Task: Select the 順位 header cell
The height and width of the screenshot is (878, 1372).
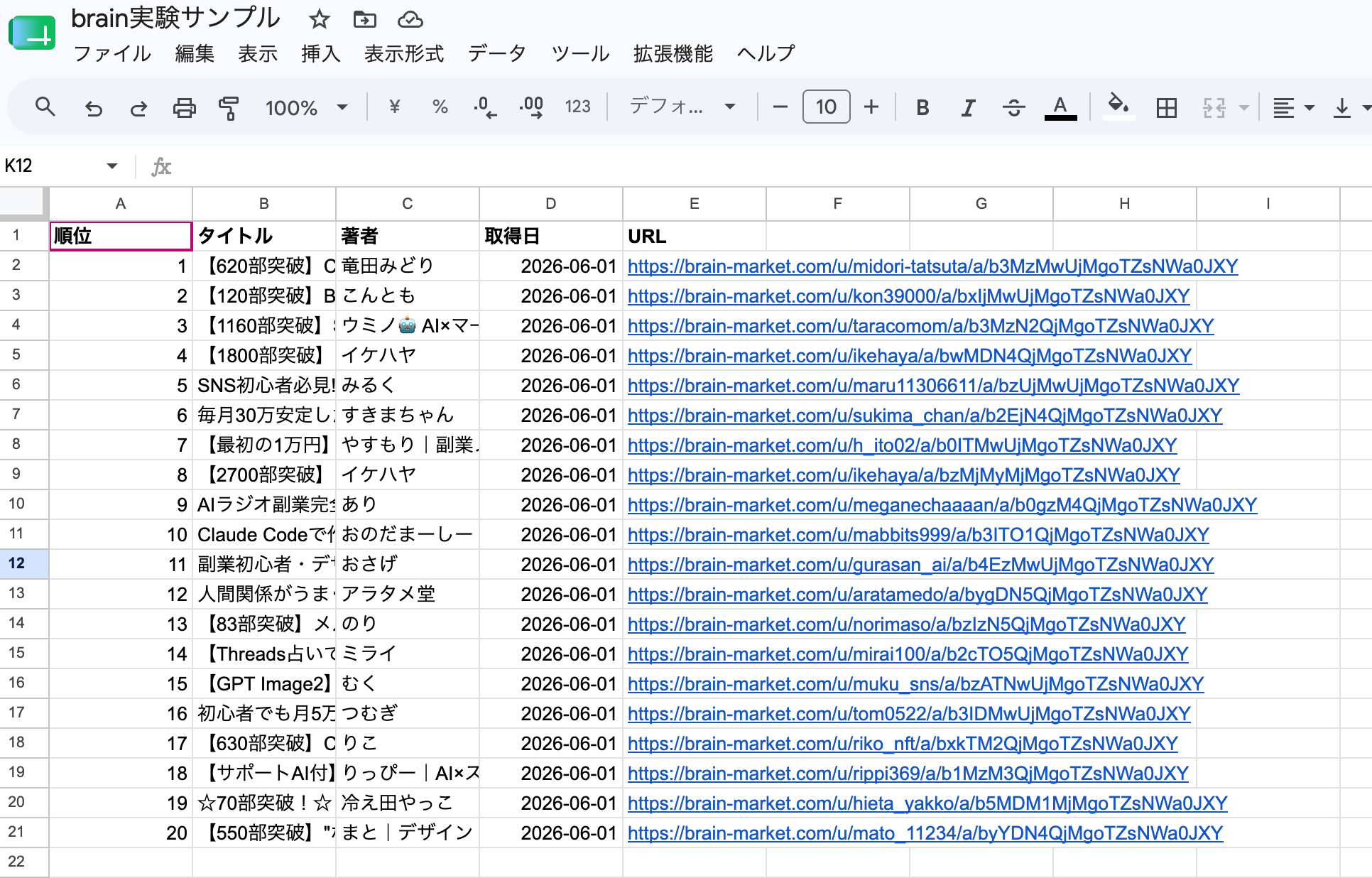Action: pos(121,236)
